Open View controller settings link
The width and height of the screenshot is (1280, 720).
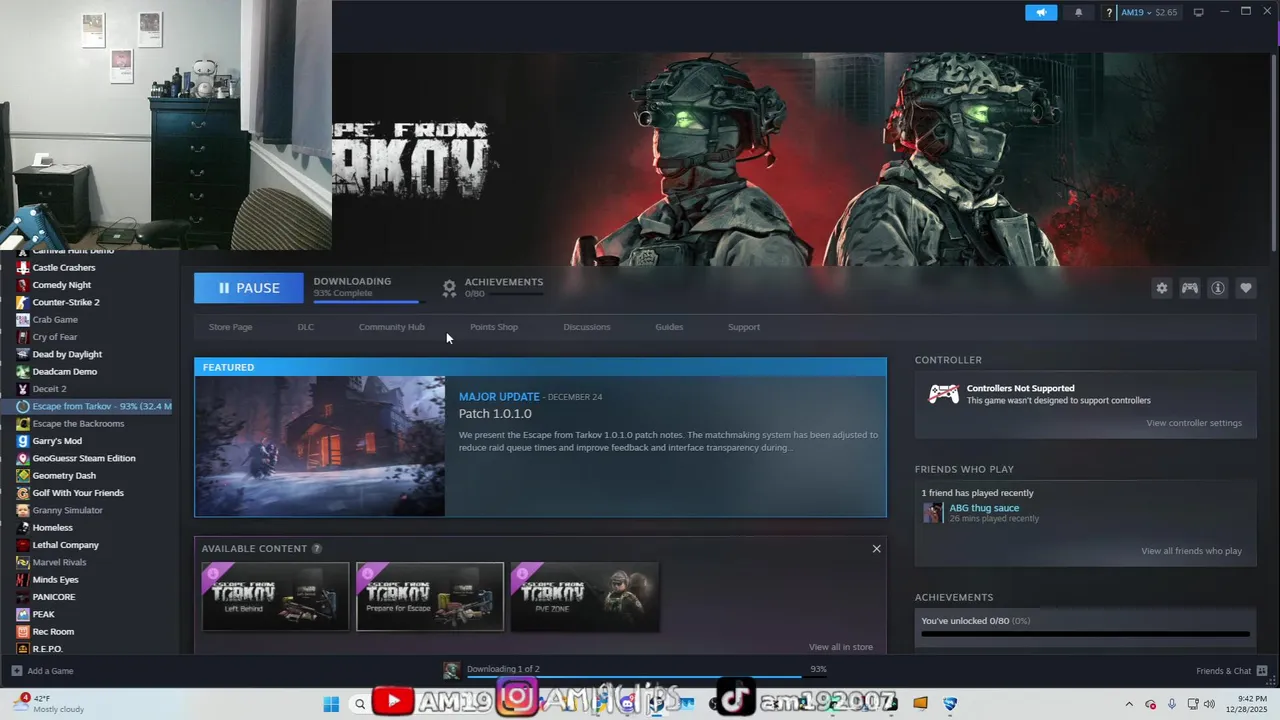(1194, 423)
